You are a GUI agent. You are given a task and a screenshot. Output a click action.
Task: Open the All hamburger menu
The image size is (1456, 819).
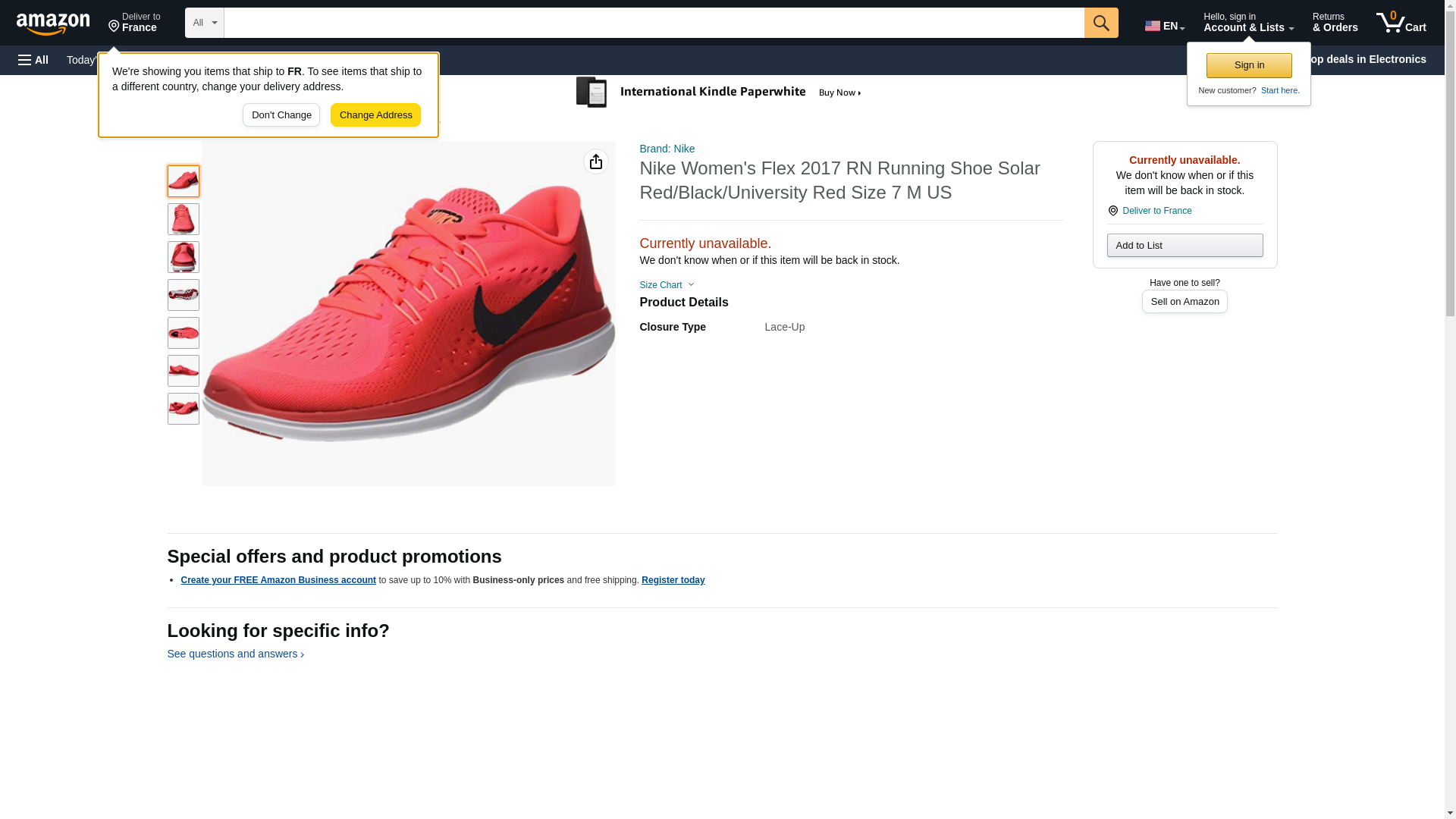[33, 60]
